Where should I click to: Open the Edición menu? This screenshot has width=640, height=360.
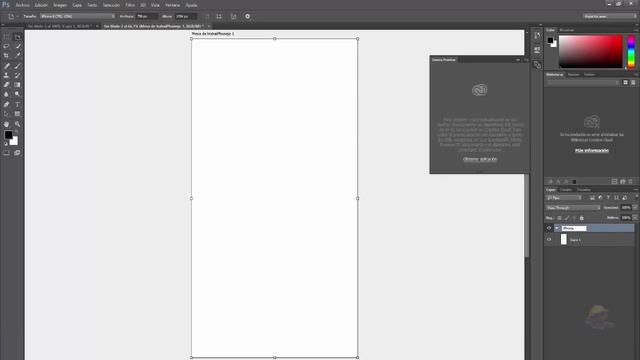[41, 5]
